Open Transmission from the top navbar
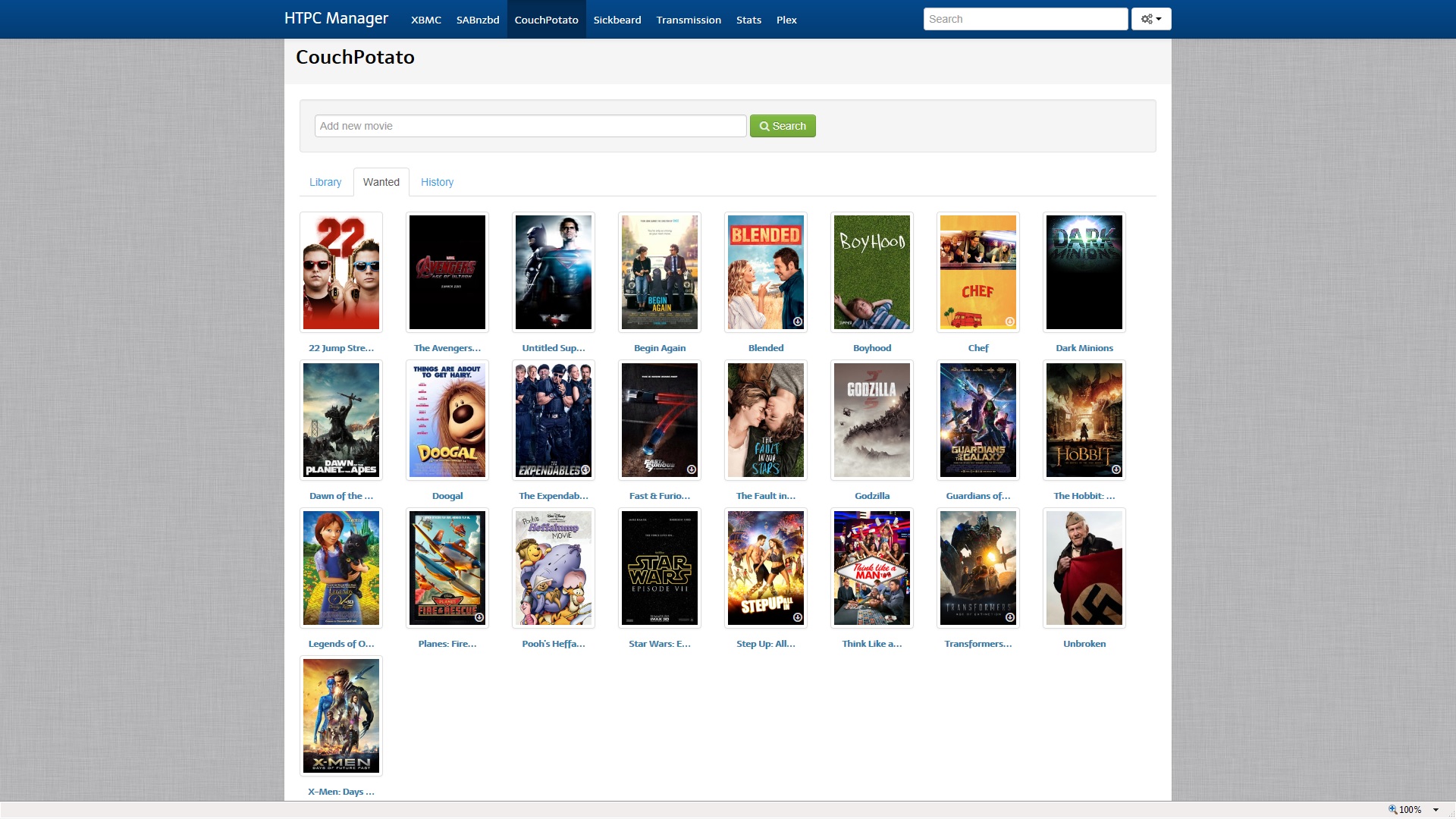Viewport: 1456px width, 819px height. (x=689, y=20)
